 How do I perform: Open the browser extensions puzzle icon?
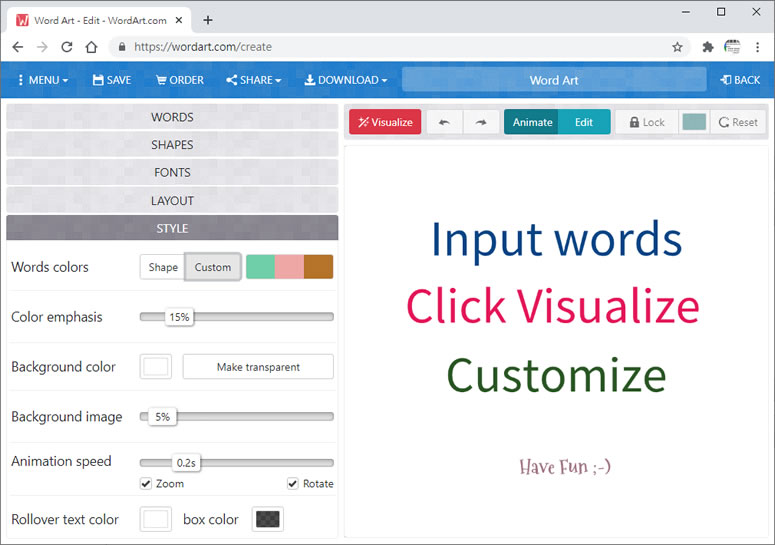tap(708, 47)
